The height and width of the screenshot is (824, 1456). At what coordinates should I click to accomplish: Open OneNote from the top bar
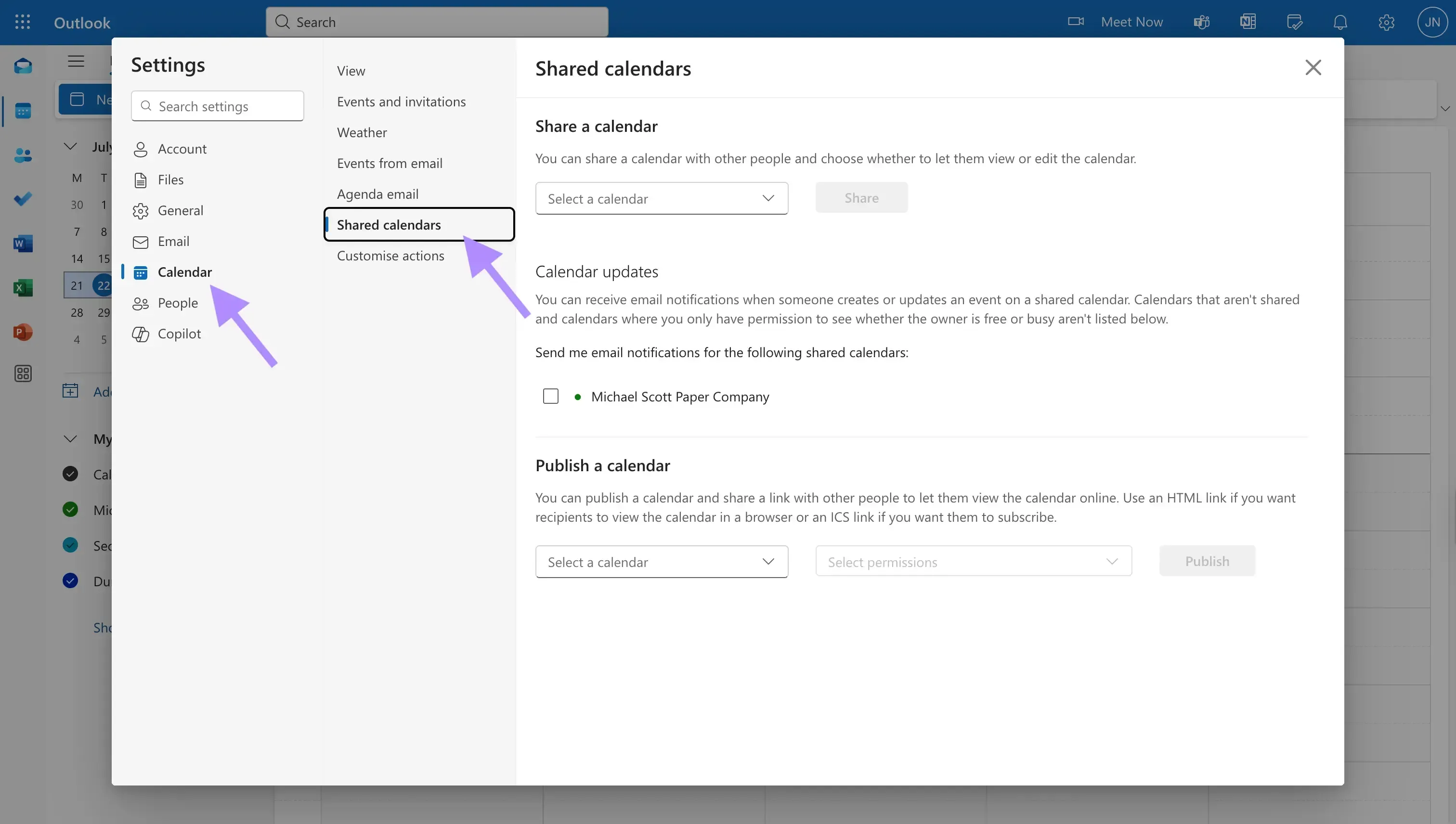(1248, 22)
